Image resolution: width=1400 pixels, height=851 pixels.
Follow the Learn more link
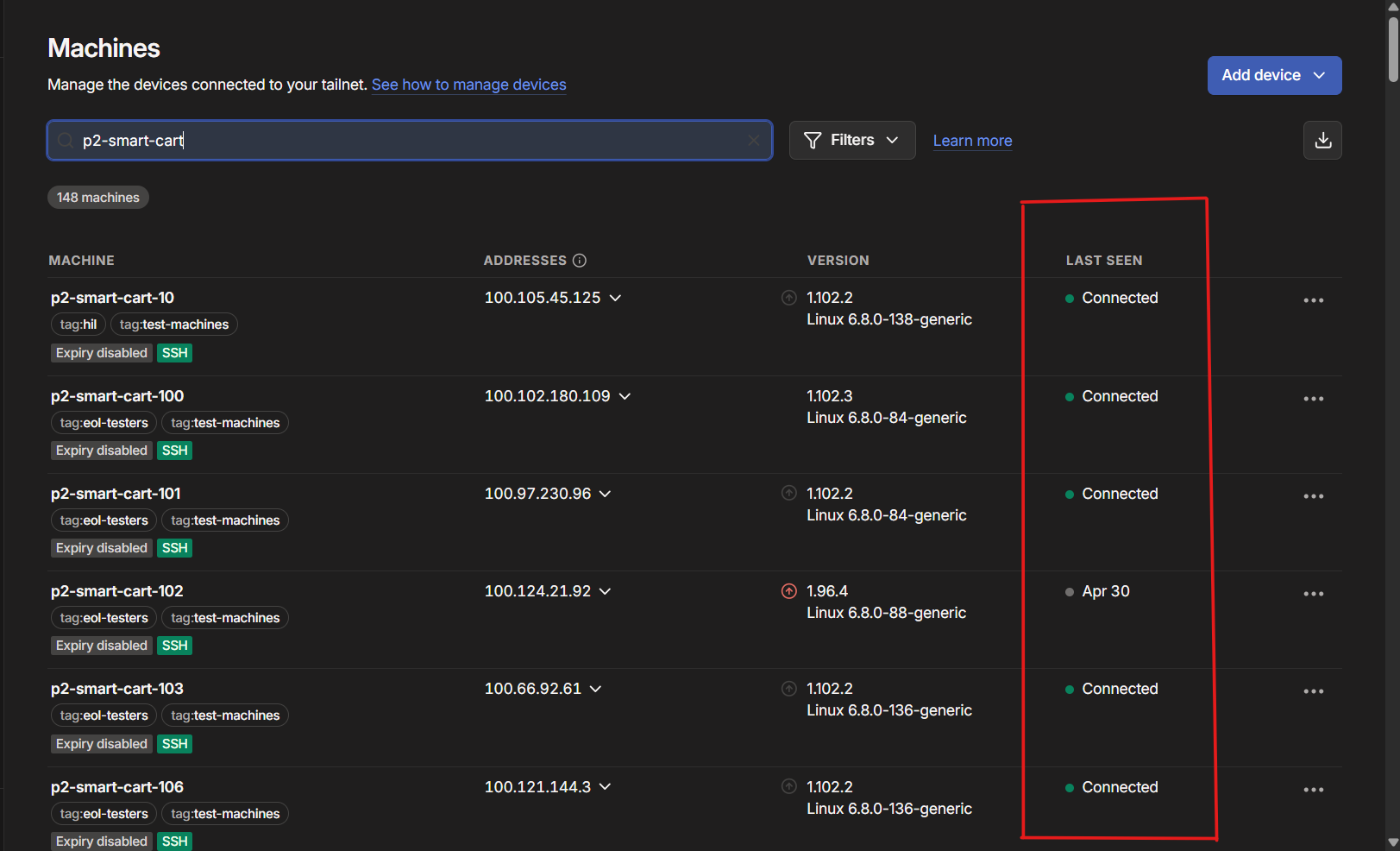click(x=972, y=141)
